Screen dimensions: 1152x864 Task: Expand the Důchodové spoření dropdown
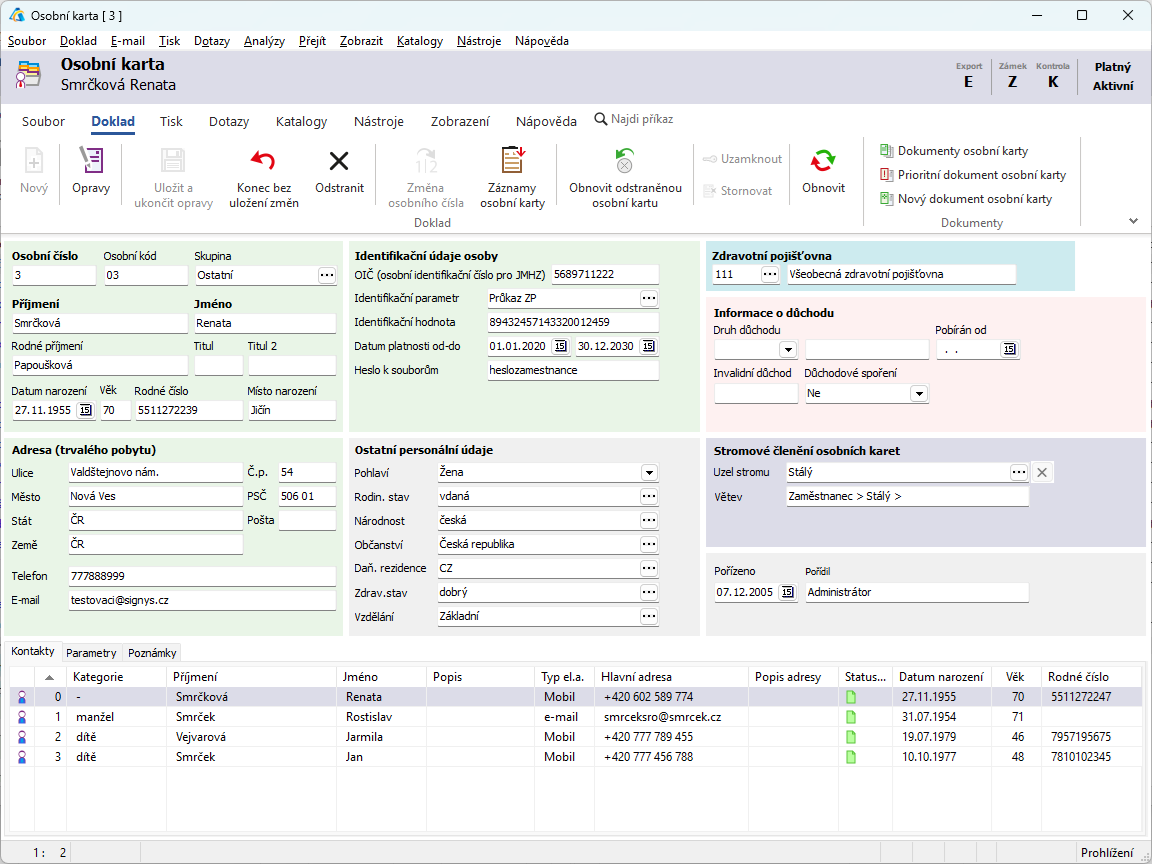[x=919, y=394]
